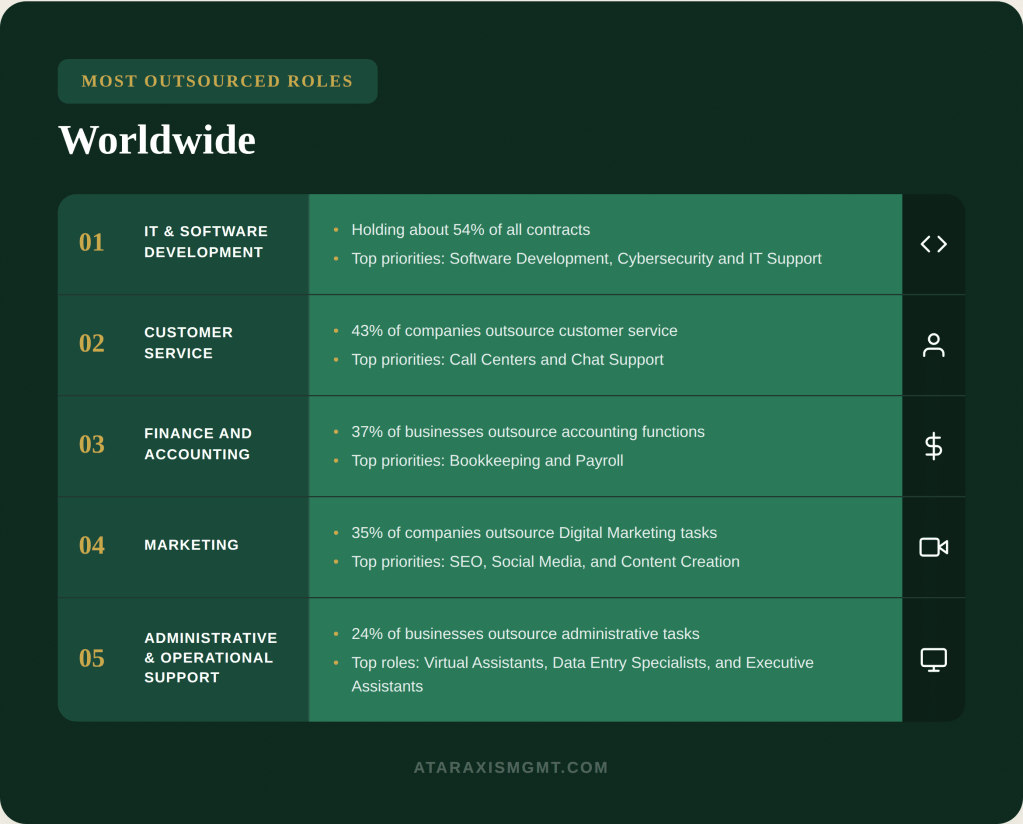Click the Bookkeeping and Payroll bullet
This screenshot has height=824, width=1023.
[x=487, y=461]
